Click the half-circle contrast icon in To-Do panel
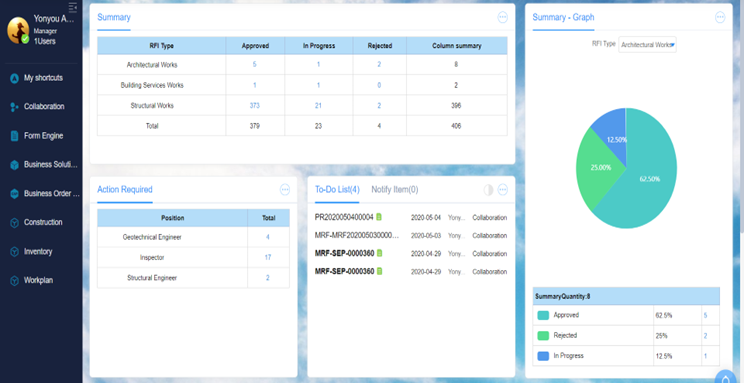Screen dimensions: 744x383 pos(488,190)
